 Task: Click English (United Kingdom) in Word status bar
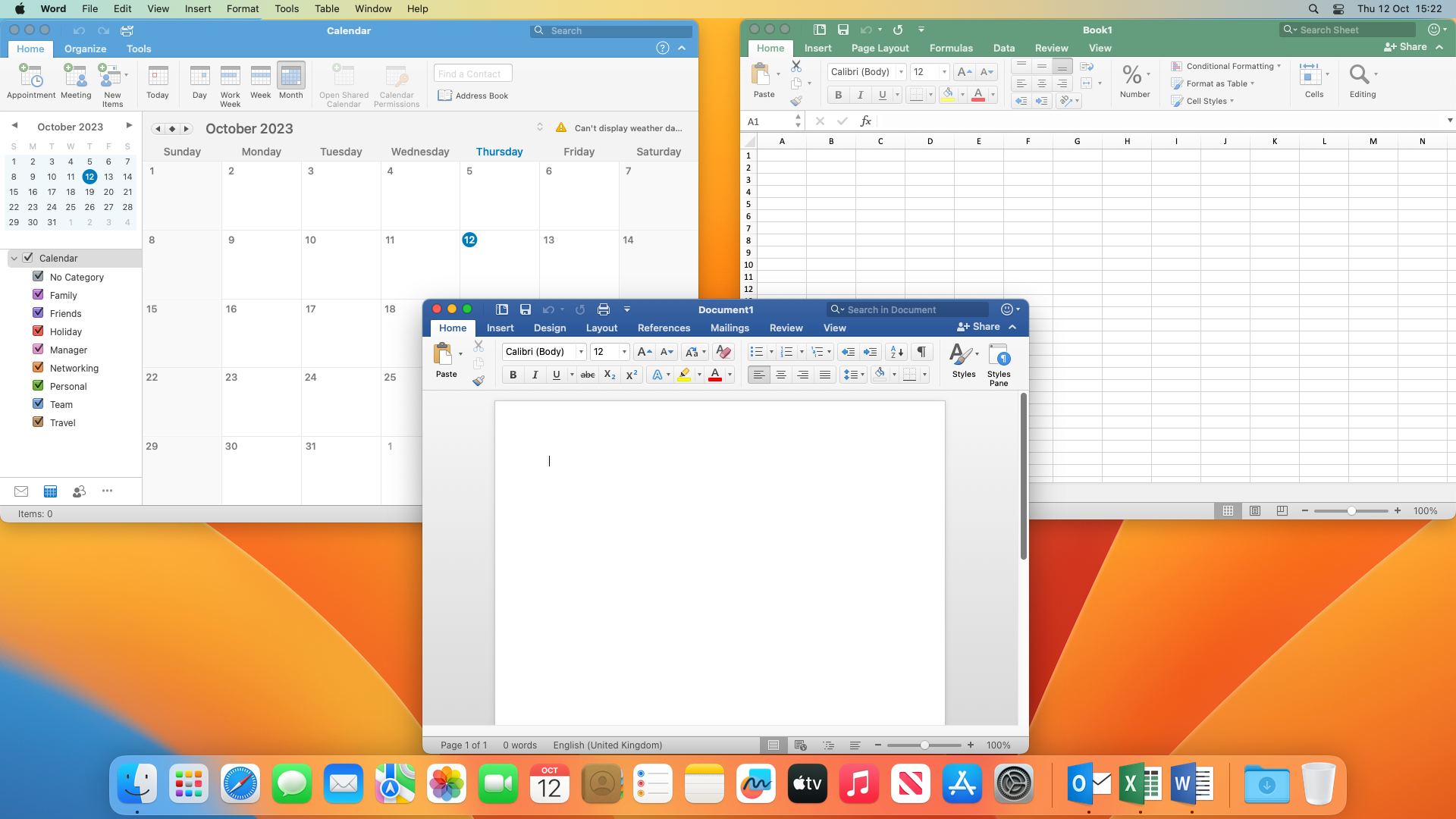pyautogui.click(x=607, y=745)
